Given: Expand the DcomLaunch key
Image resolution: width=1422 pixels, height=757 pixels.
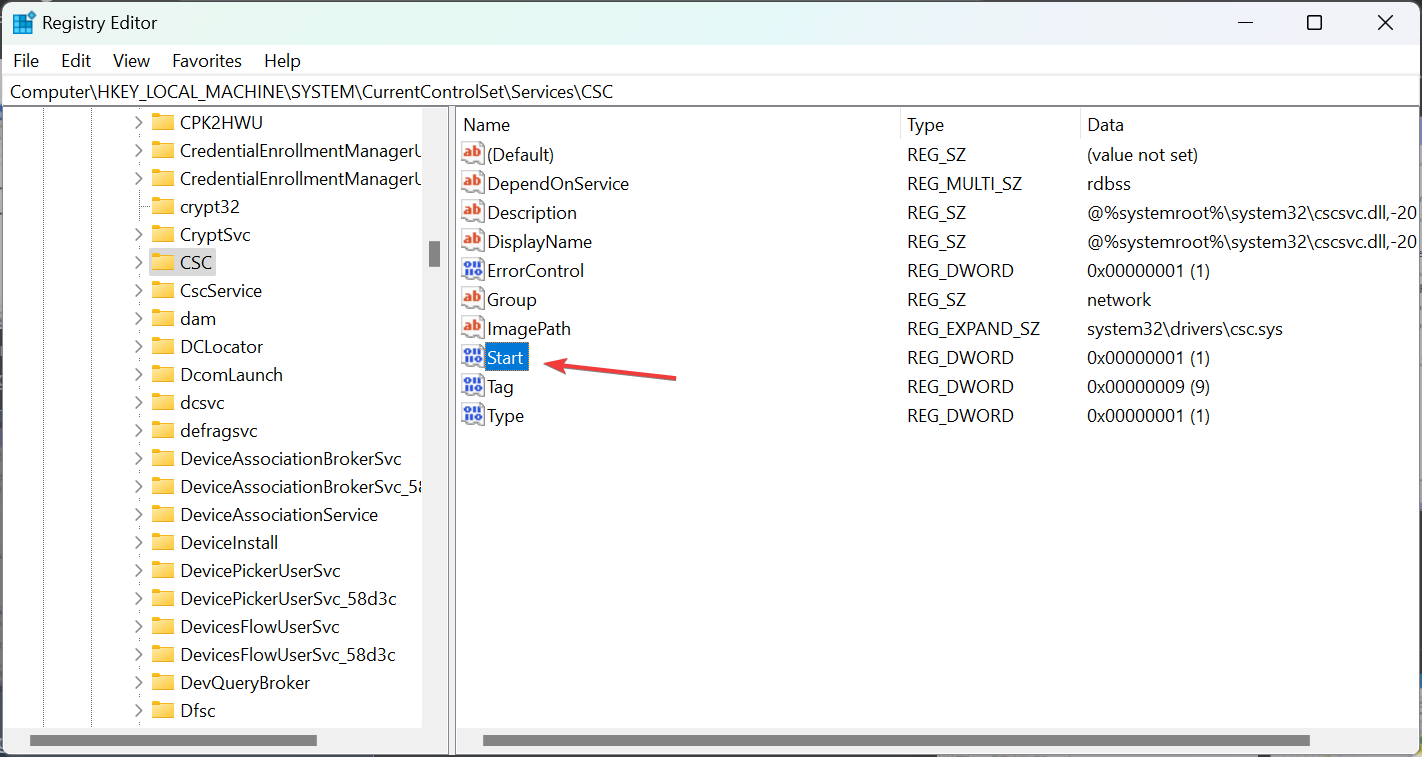Looking at the screenshot, I should click(139, 374).
